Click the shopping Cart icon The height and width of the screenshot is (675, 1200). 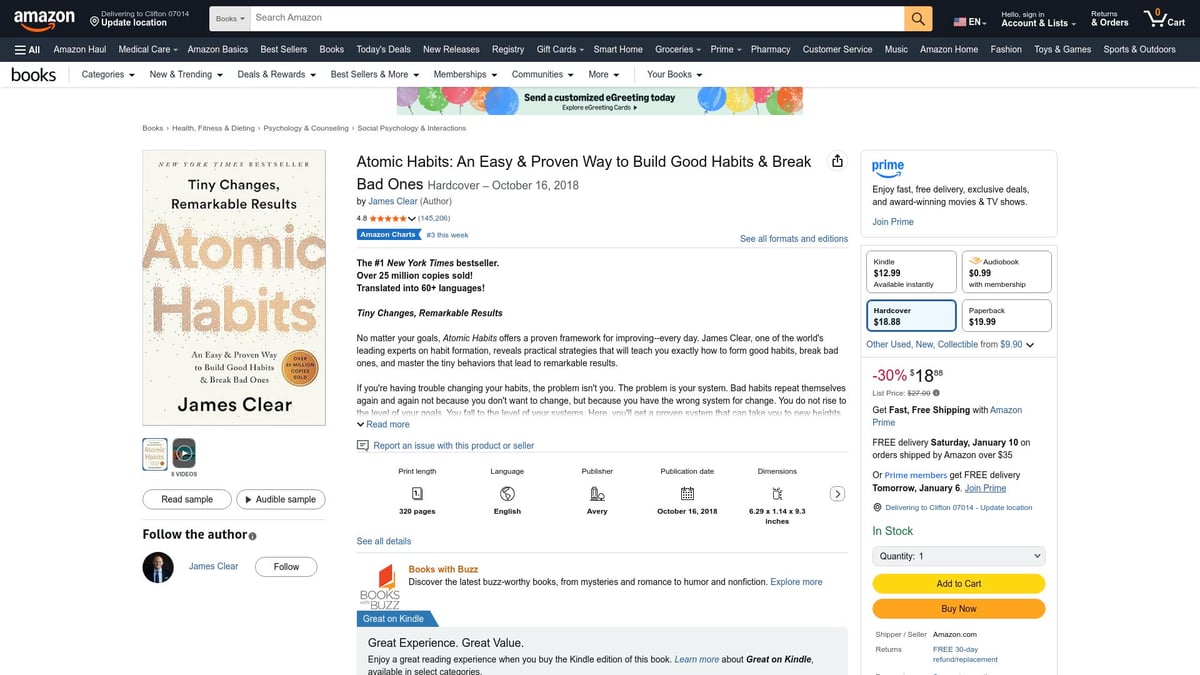[1157, 17]
